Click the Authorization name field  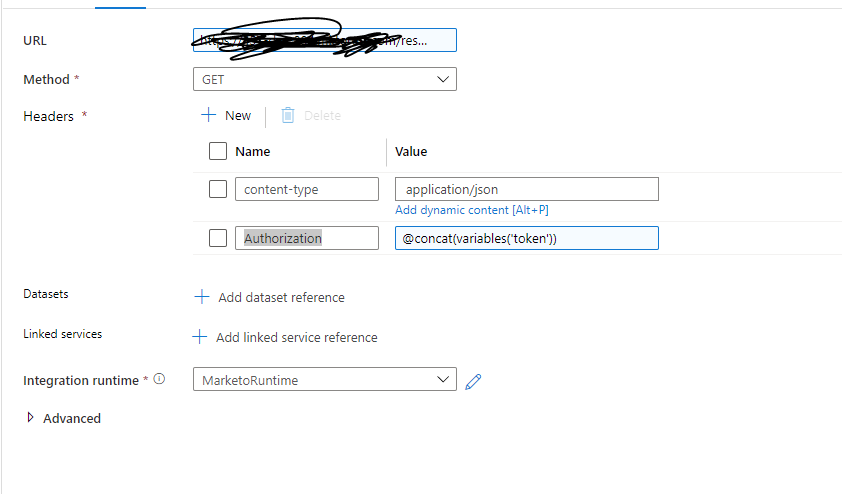click(307, 238)
